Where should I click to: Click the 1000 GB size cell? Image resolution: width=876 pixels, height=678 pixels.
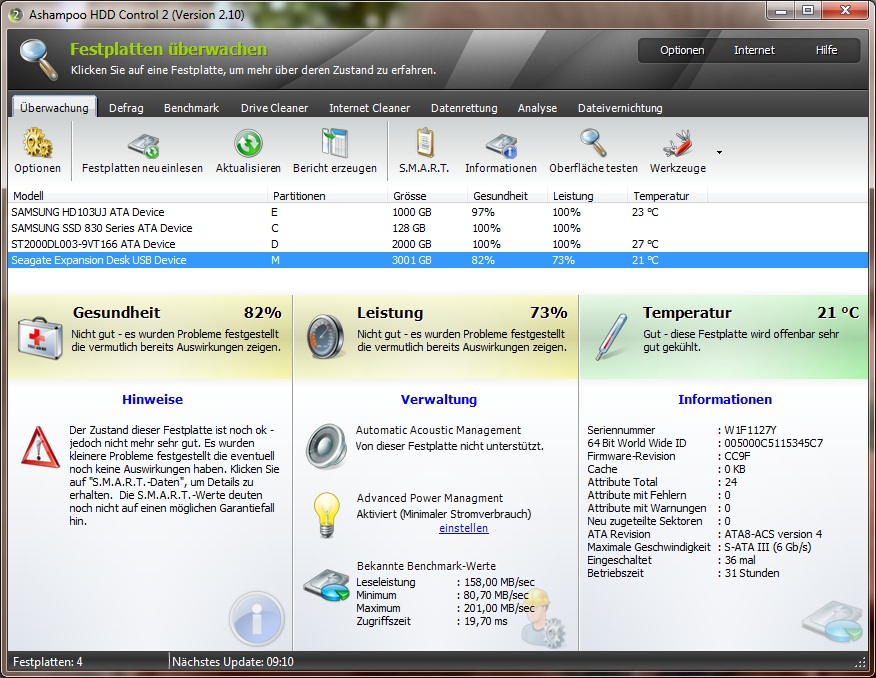pyautogui.click(x=412, y=212)
